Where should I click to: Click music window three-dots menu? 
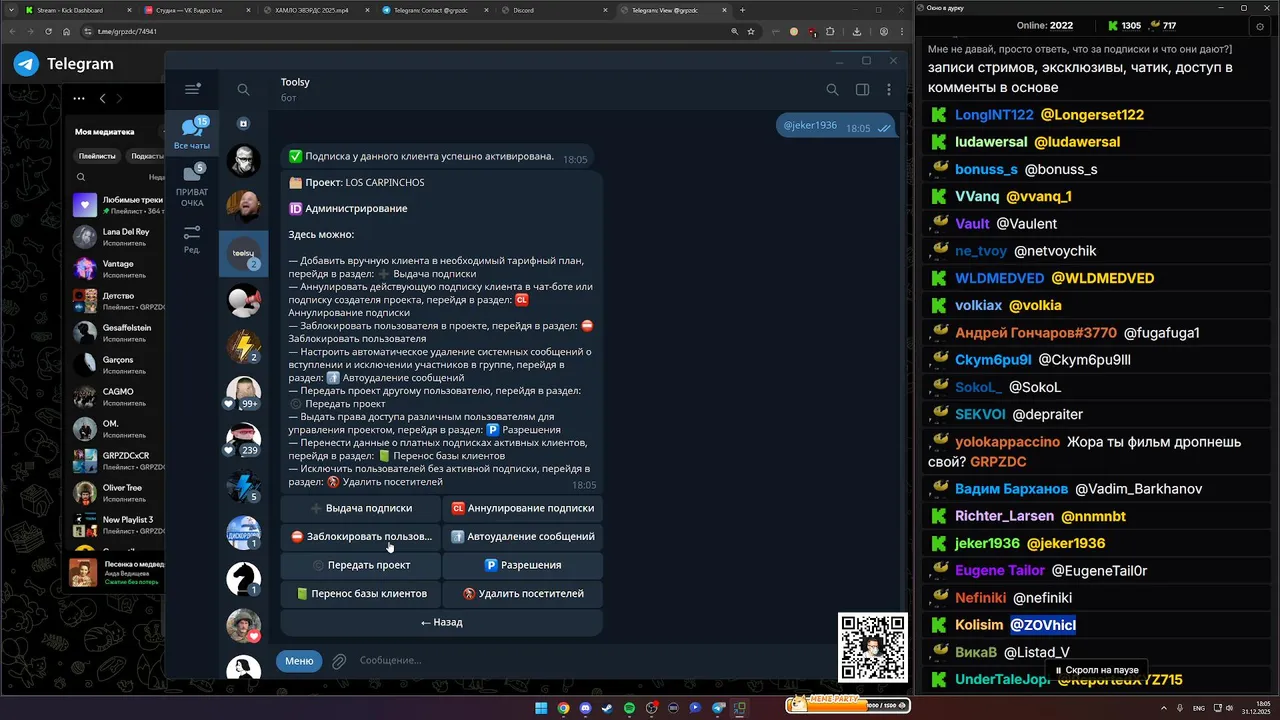[79, 98]
